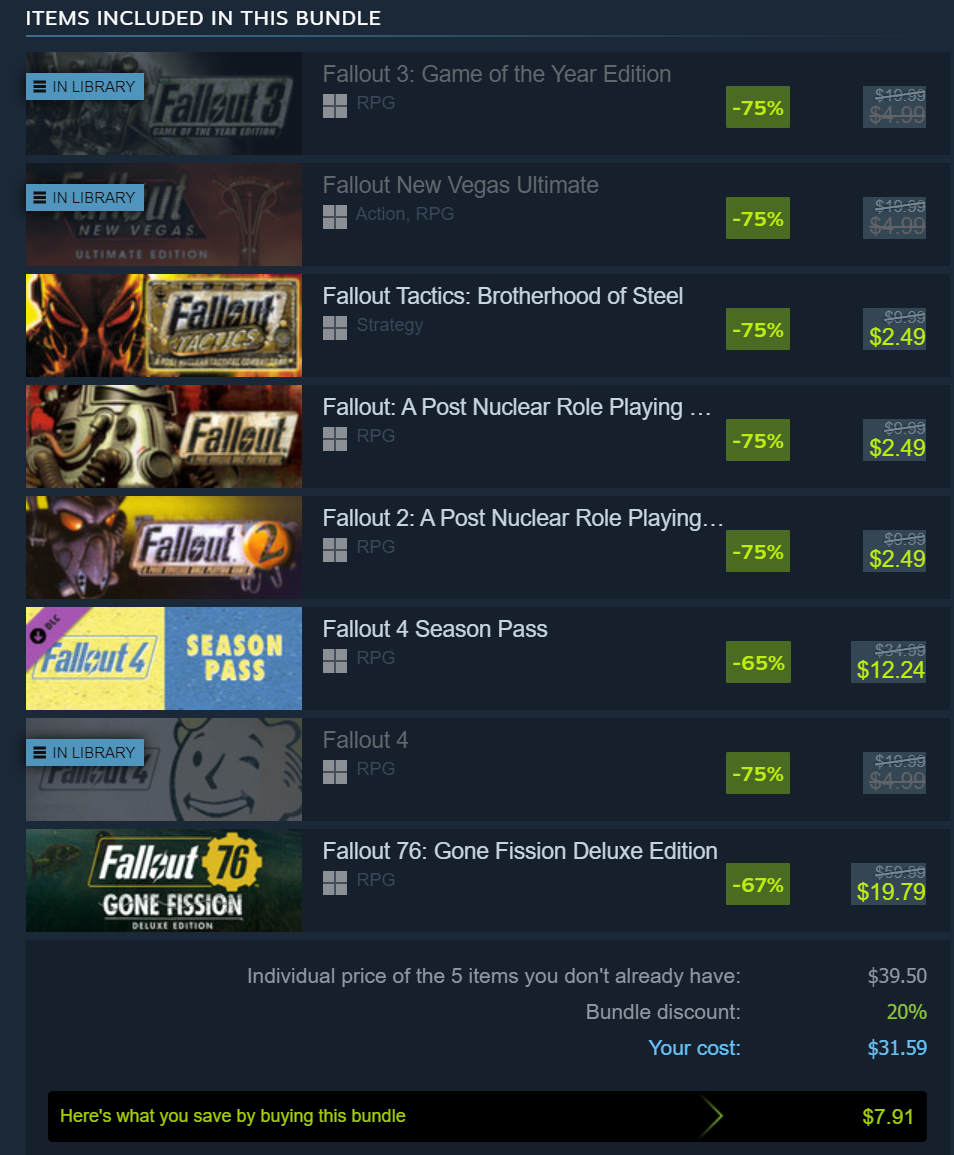The height and width of the screenshot is (1155, 954).
Task: Click the Windows icon under Fallout 3
Action: point(334,106)
